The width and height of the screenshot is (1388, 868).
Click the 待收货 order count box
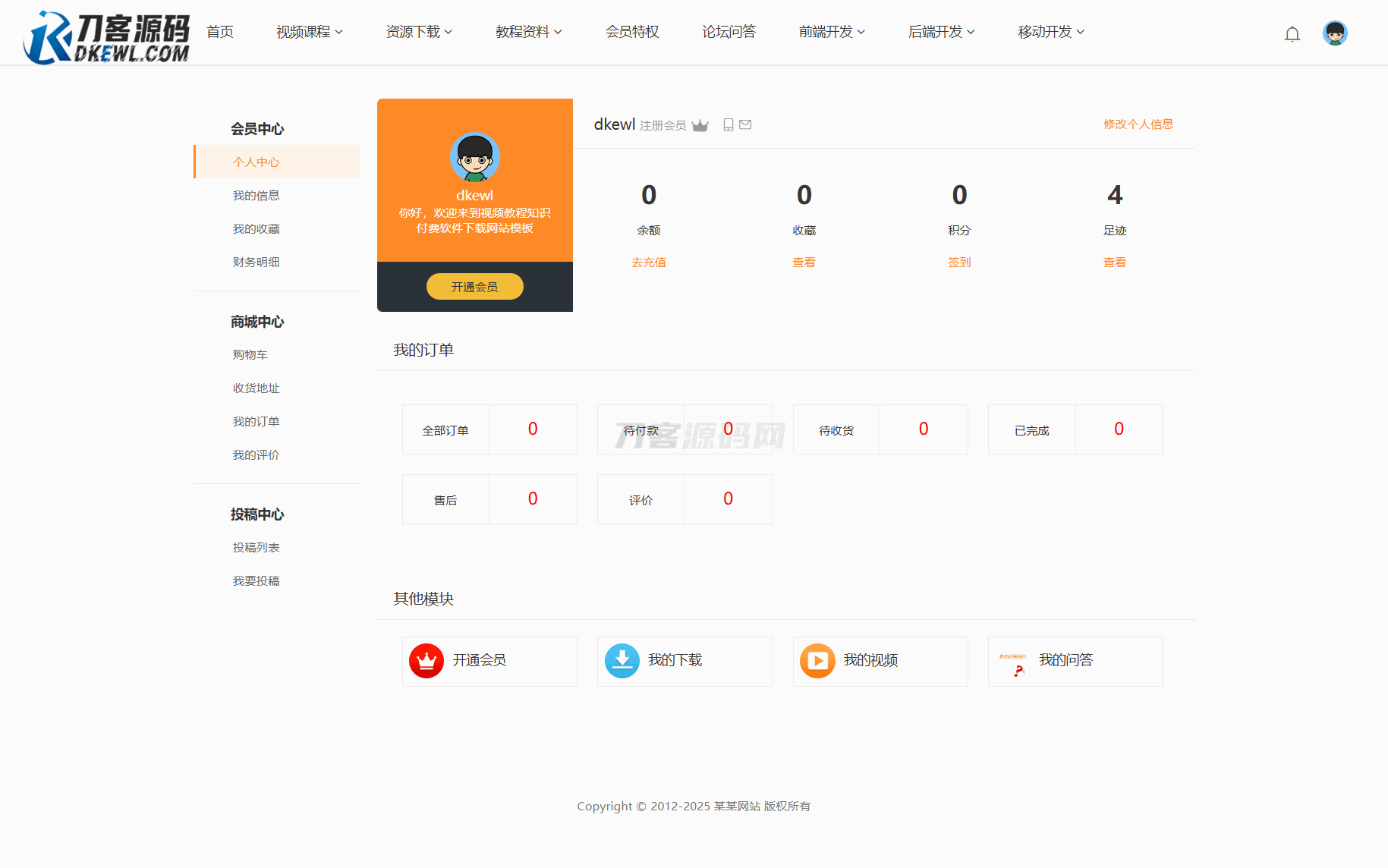coord(880,429)
